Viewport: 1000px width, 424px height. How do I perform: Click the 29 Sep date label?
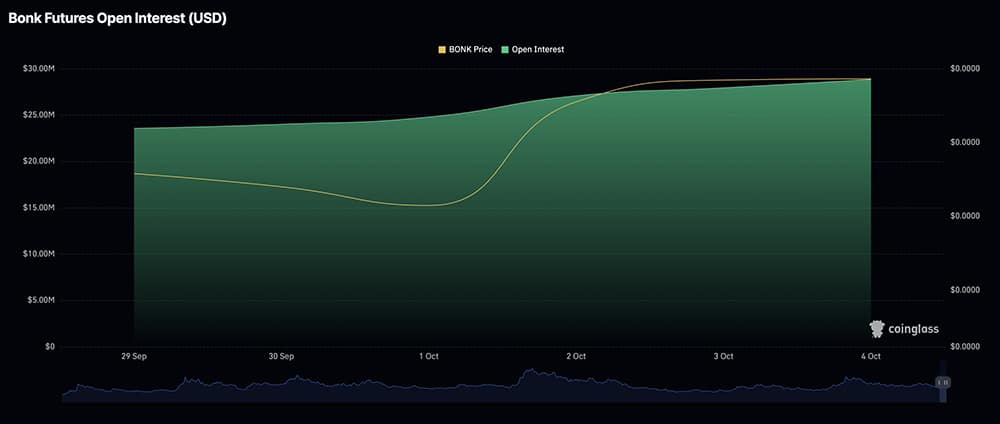(x=134, y=356)
